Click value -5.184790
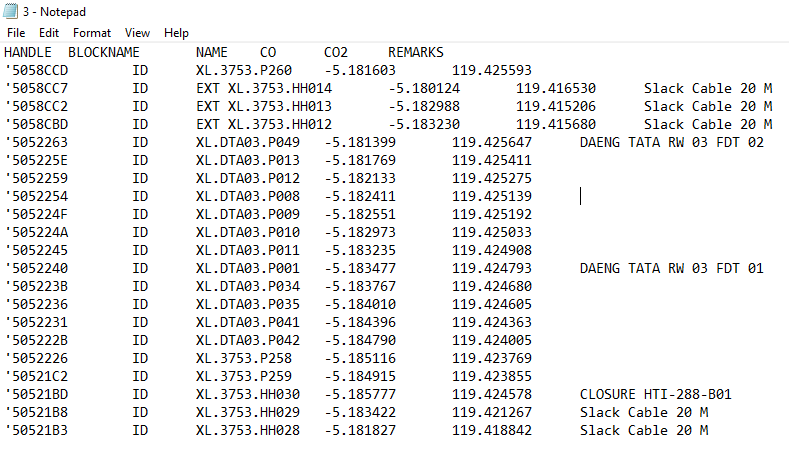Screen dimensions: 789x450 click(x=360, y=340)
